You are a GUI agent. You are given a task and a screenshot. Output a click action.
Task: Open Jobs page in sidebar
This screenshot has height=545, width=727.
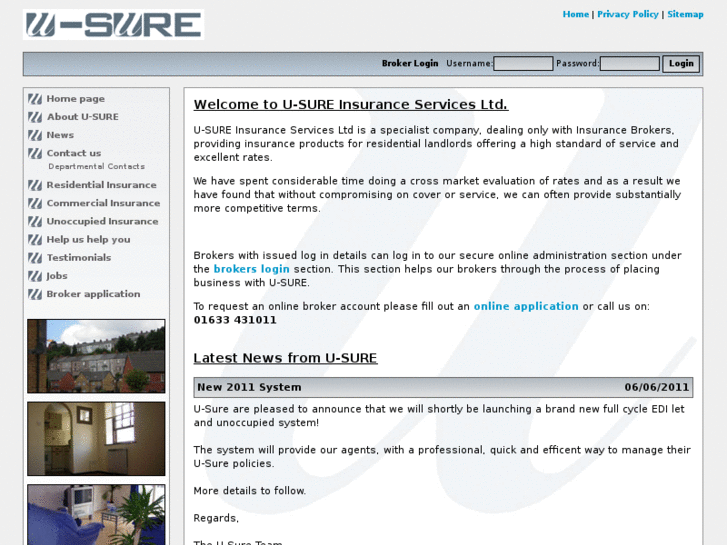[57, 276]
